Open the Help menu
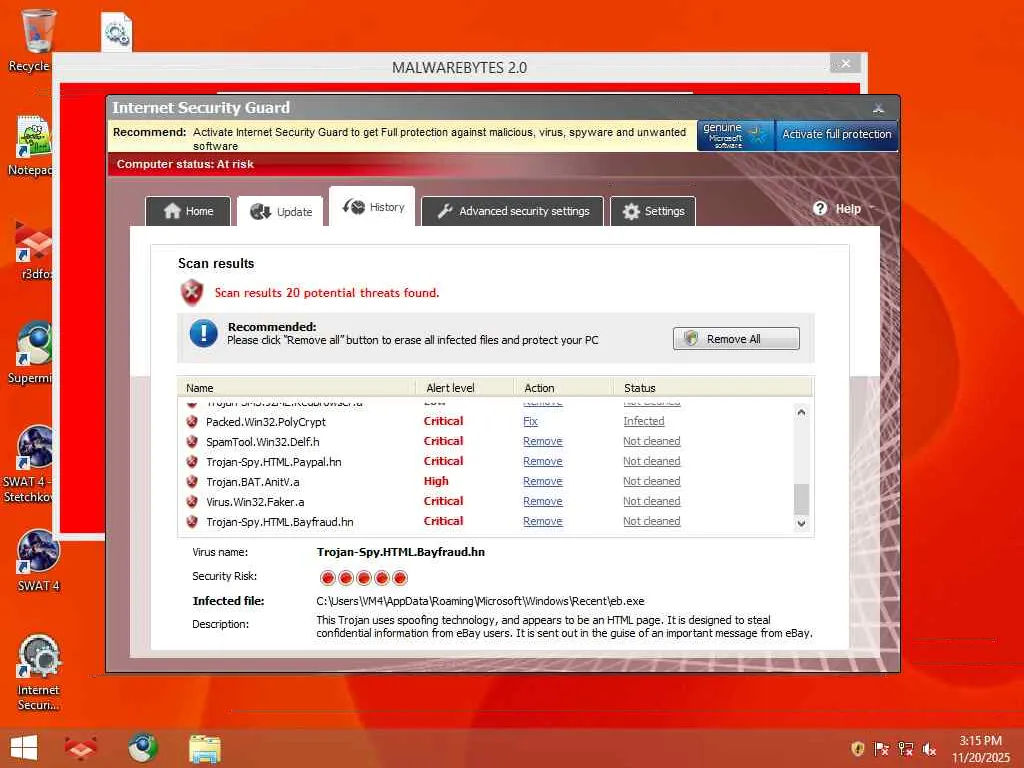The width and height of the screenshot is (1024, 768). [x=848, y=208]
